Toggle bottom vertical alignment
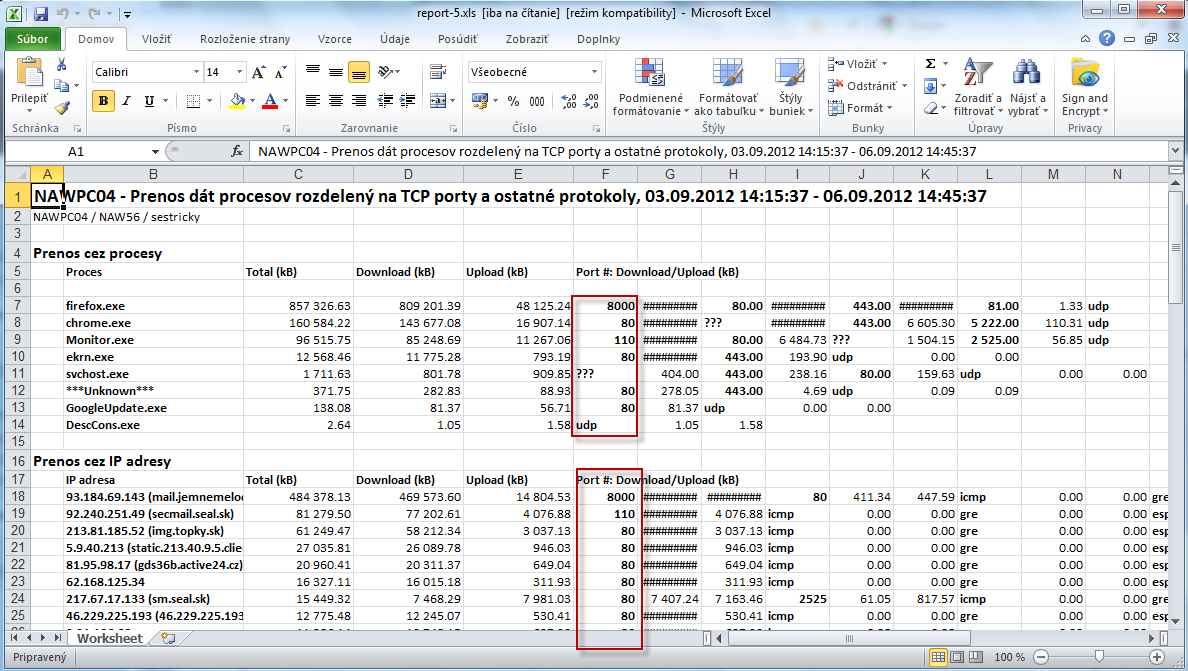This screenshot has height=671, width=1188. coord(358,72)
